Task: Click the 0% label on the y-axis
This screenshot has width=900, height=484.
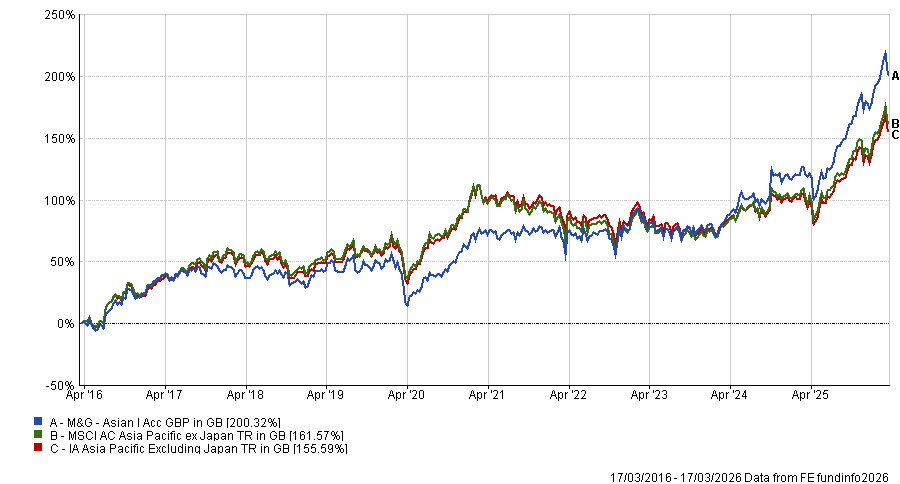Action: pos(66,323)
